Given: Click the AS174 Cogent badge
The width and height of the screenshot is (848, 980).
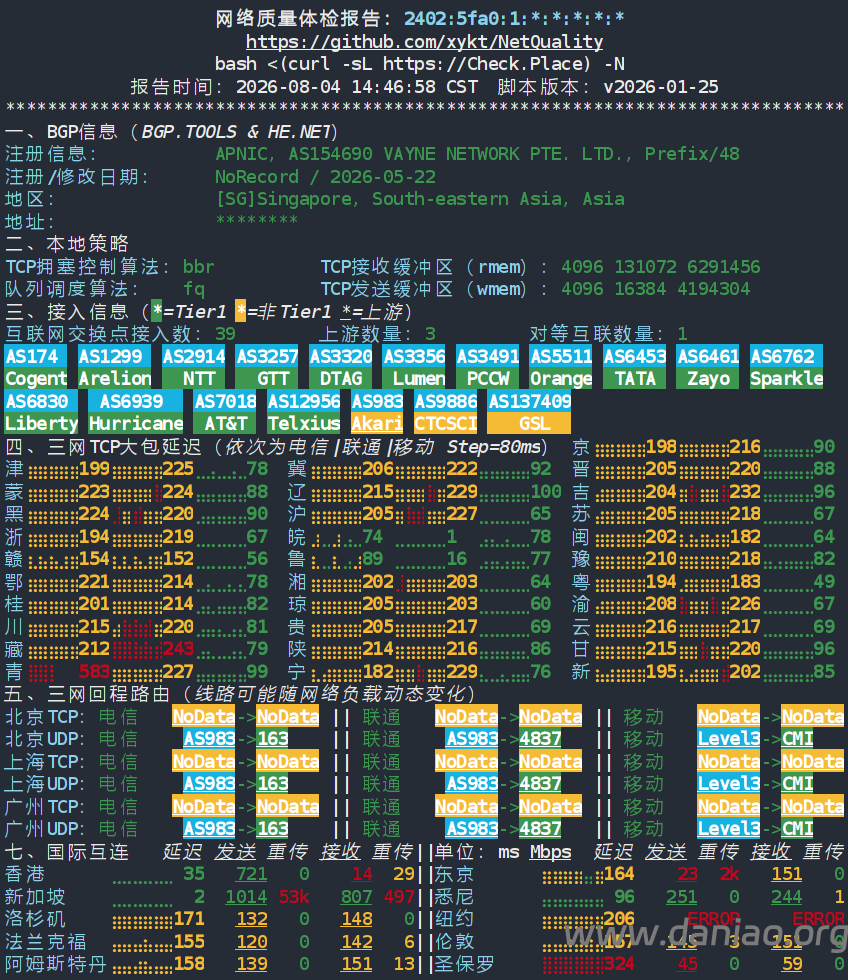Looking at the screenshot, I should (36, 367).
